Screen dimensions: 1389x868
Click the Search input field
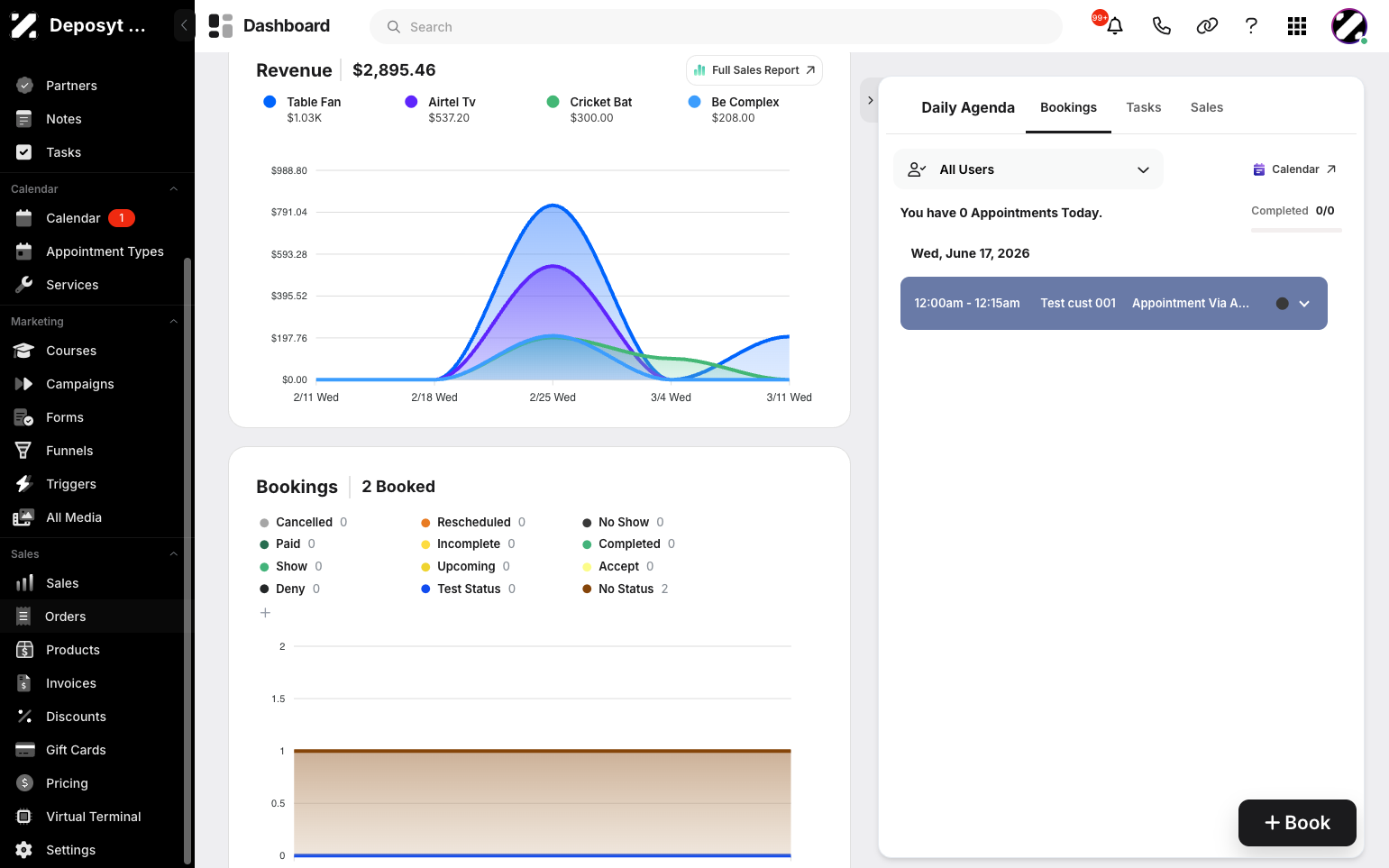click(x=716, y=27)
